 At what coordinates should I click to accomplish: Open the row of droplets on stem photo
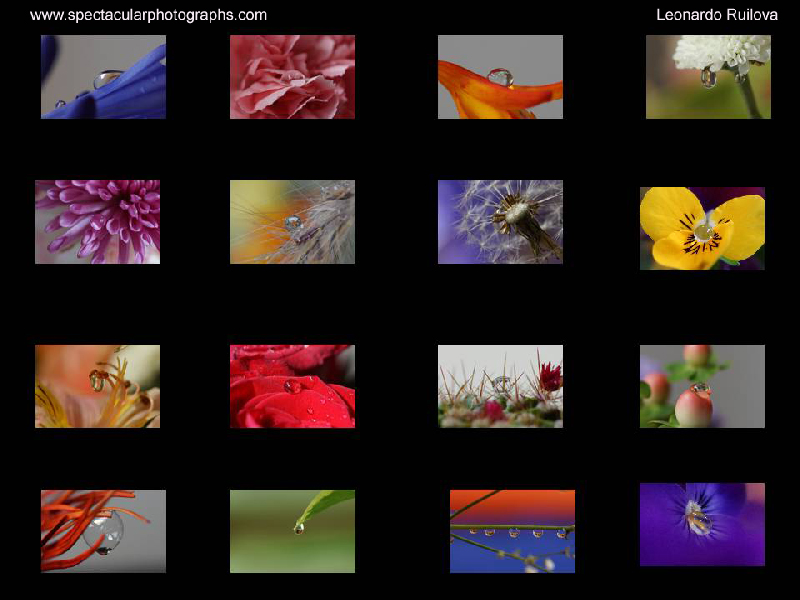click(512, 531)
